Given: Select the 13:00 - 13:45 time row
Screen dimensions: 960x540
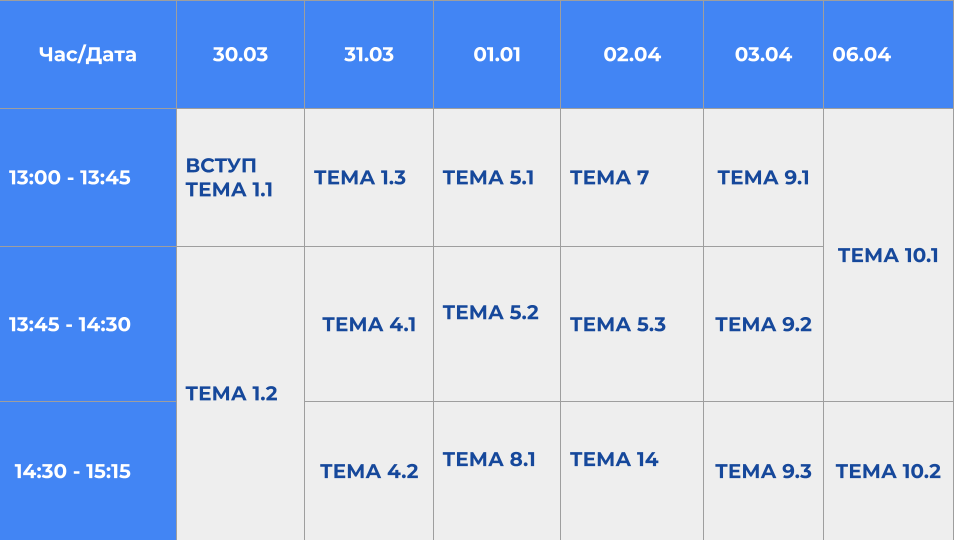Looking at the screenshot, I should [70, 178].
